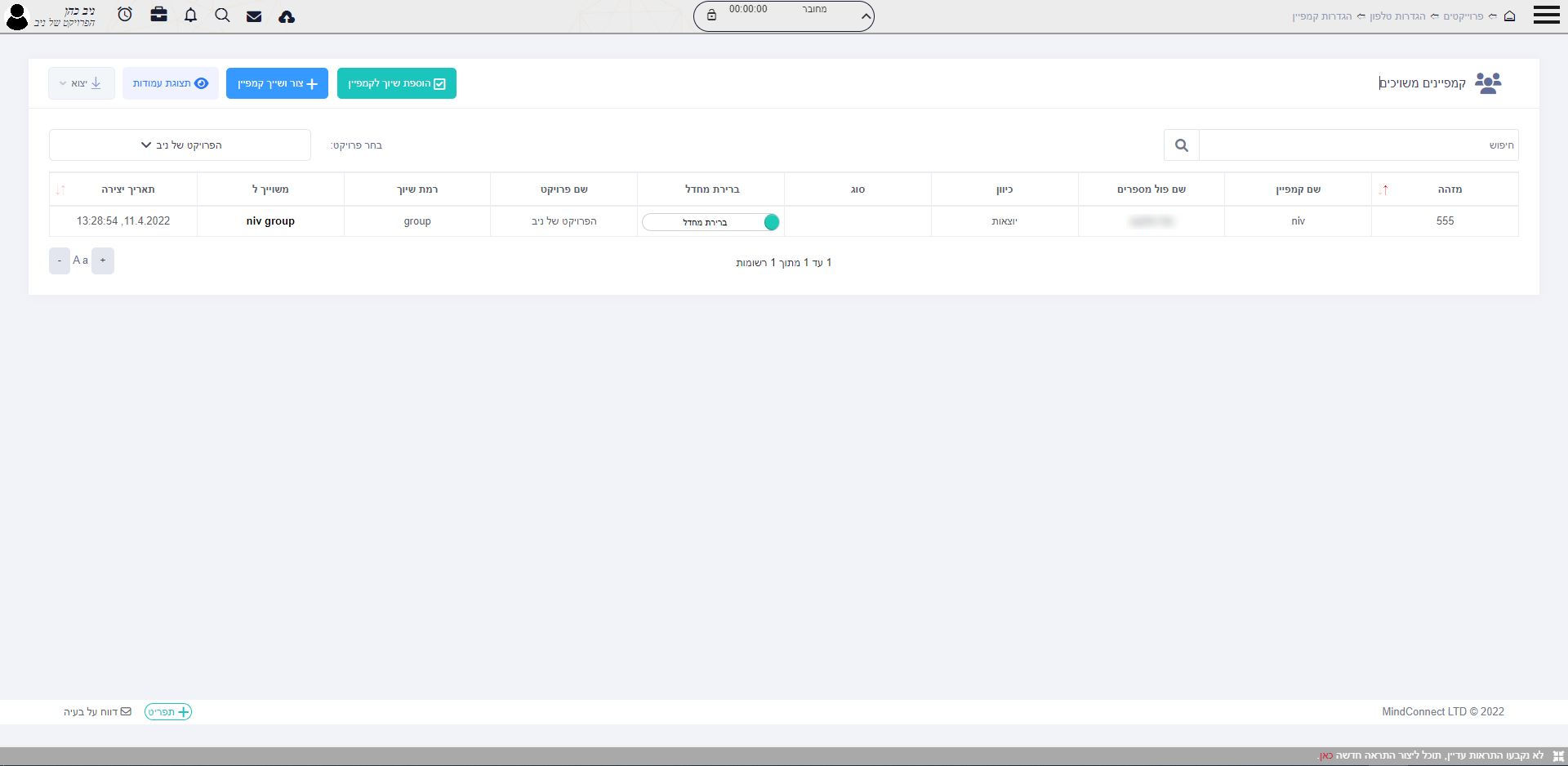Click the lock icon in the timer bar
Screen dimensions: 1568x766
pyautogui.click(x=711, y=16)
